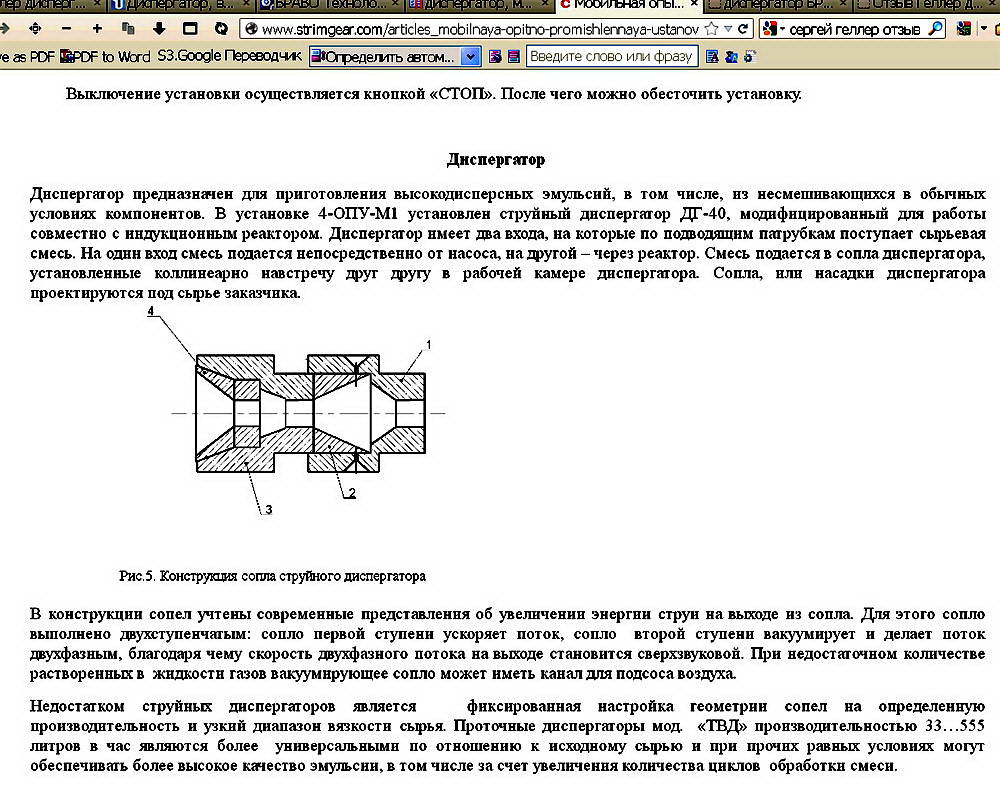
Task: Click the colorful add-on icon right of search
Action: [964, 29]
